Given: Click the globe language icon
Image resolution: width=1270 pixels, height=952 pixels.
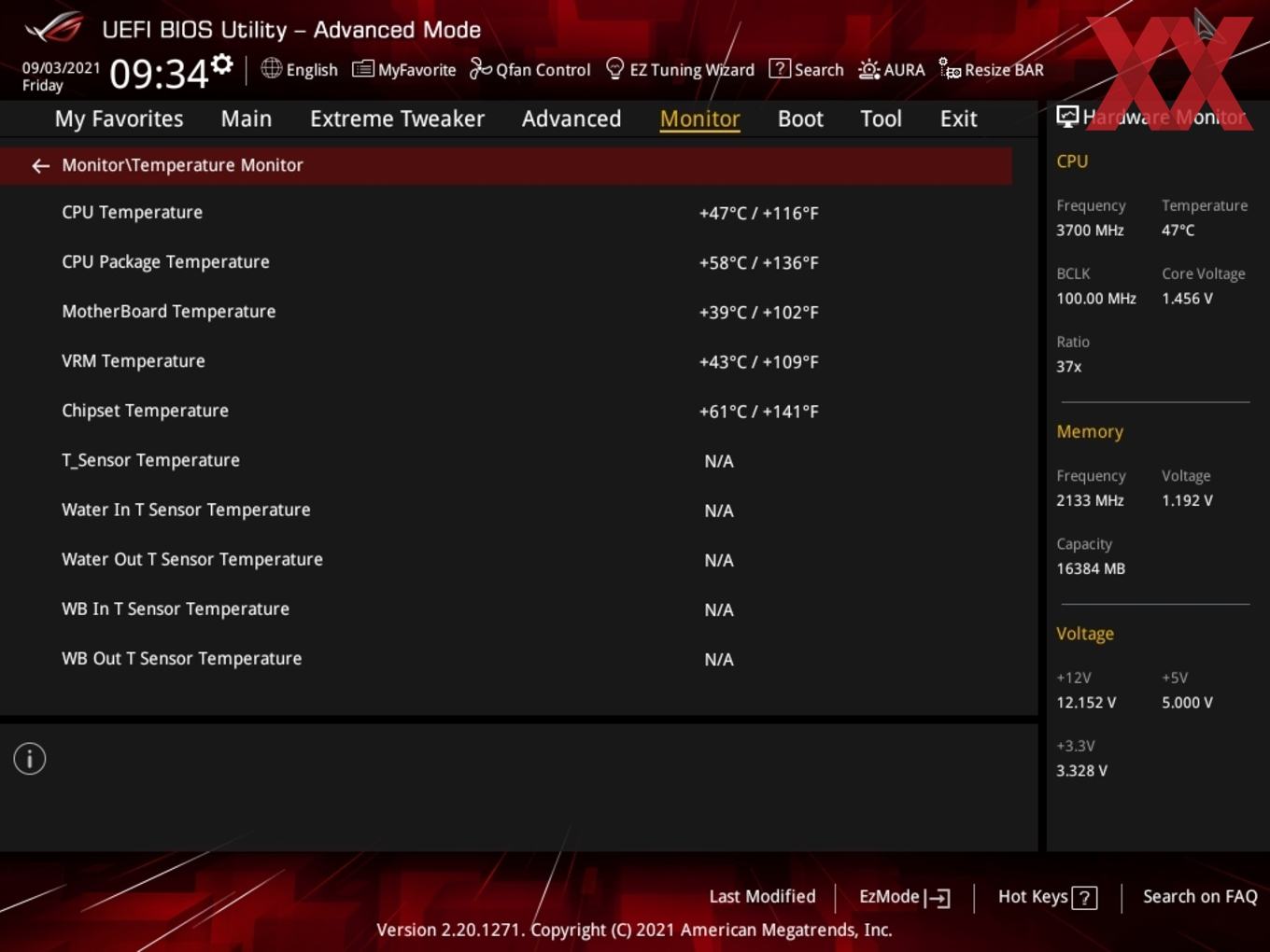Looking at the screenshot, I should 271,68.
